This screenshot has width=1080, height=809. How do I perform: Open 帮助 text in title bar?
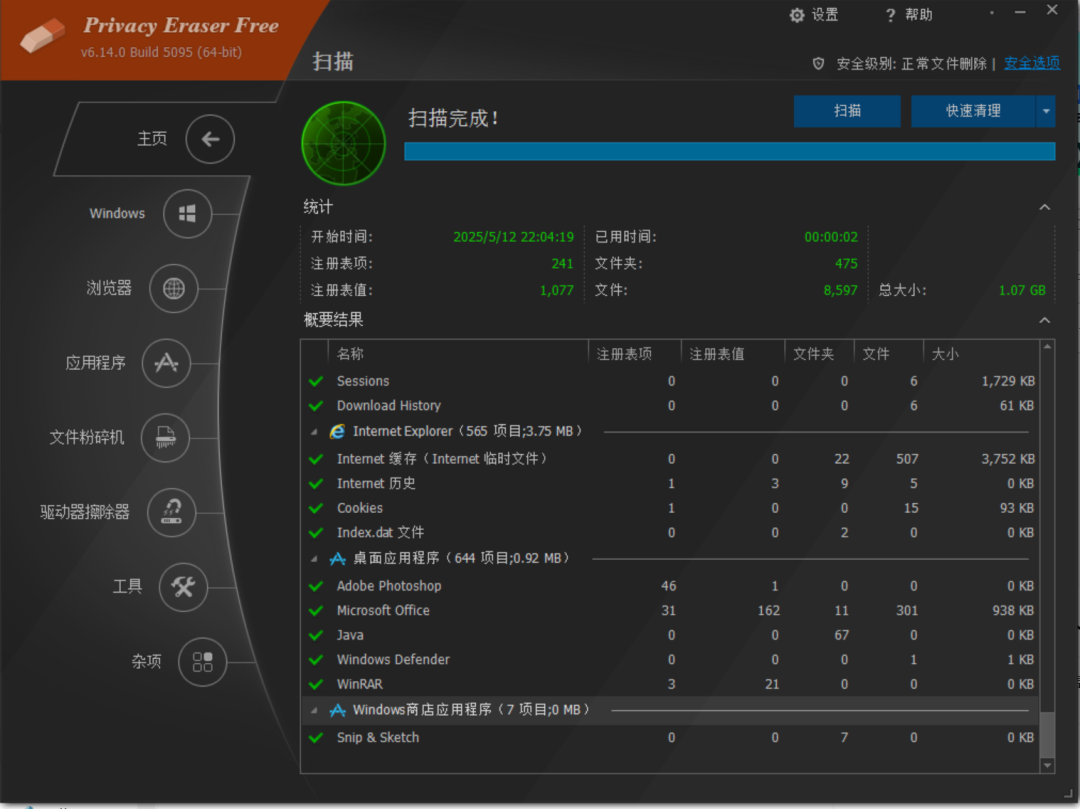[x=919, y=15]
